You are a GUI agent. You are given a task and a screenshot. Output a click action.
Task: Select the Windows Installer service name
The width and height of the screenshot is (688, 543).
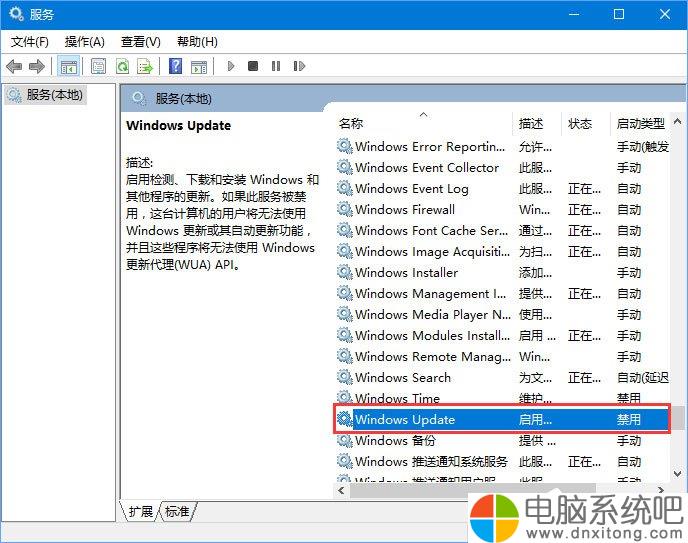coord(406,273)
